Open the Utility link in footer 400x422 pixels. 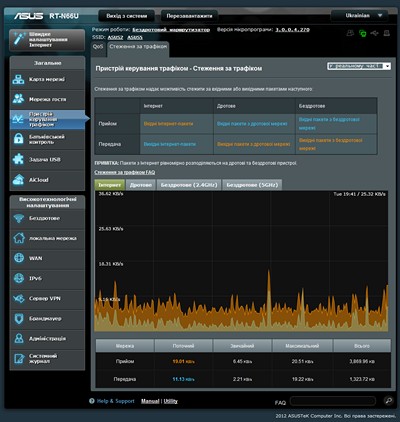[170, 401]
